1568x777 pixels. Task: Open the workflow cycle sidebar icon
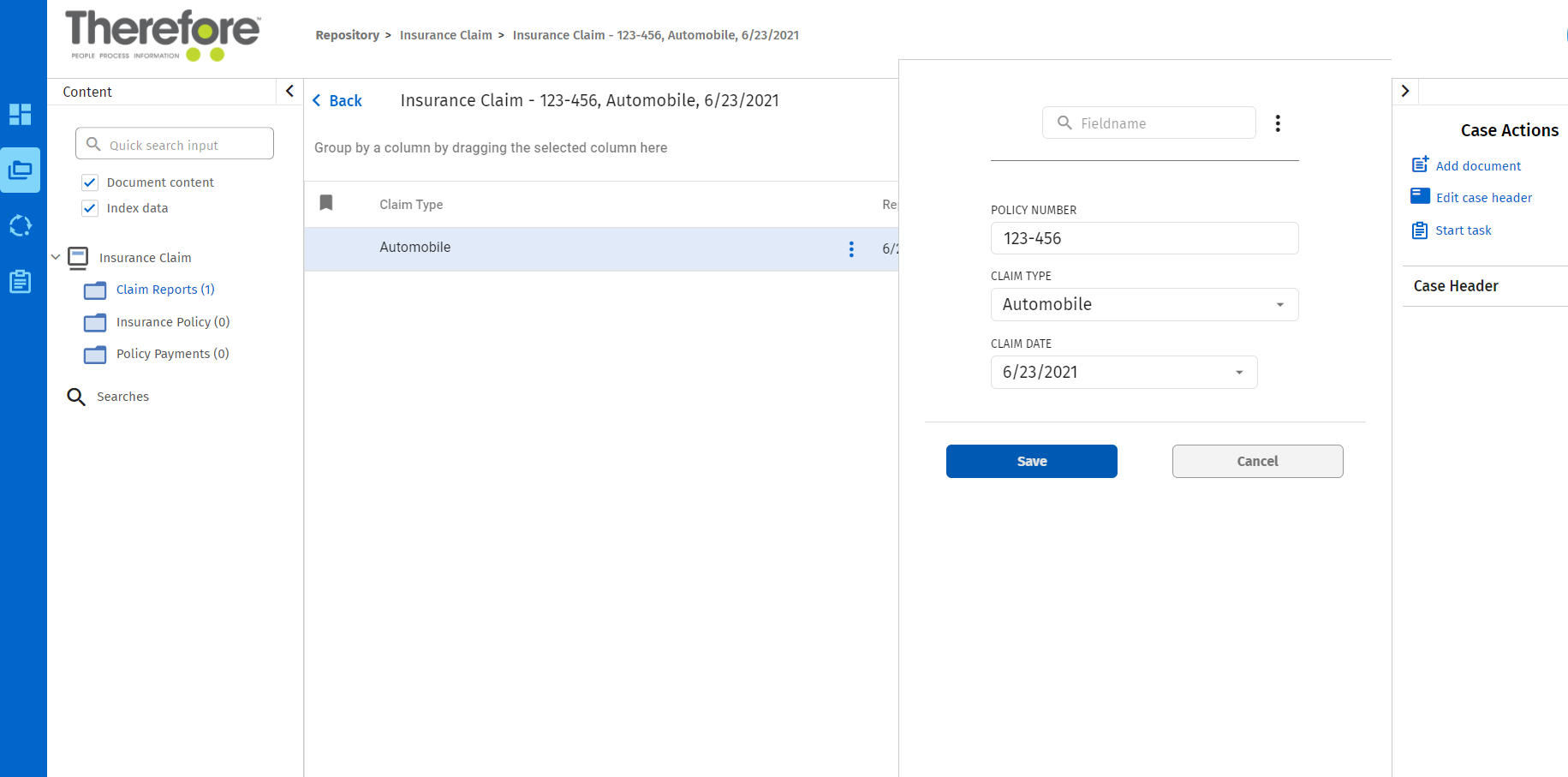pyautogui.click(x=21, y=226)
